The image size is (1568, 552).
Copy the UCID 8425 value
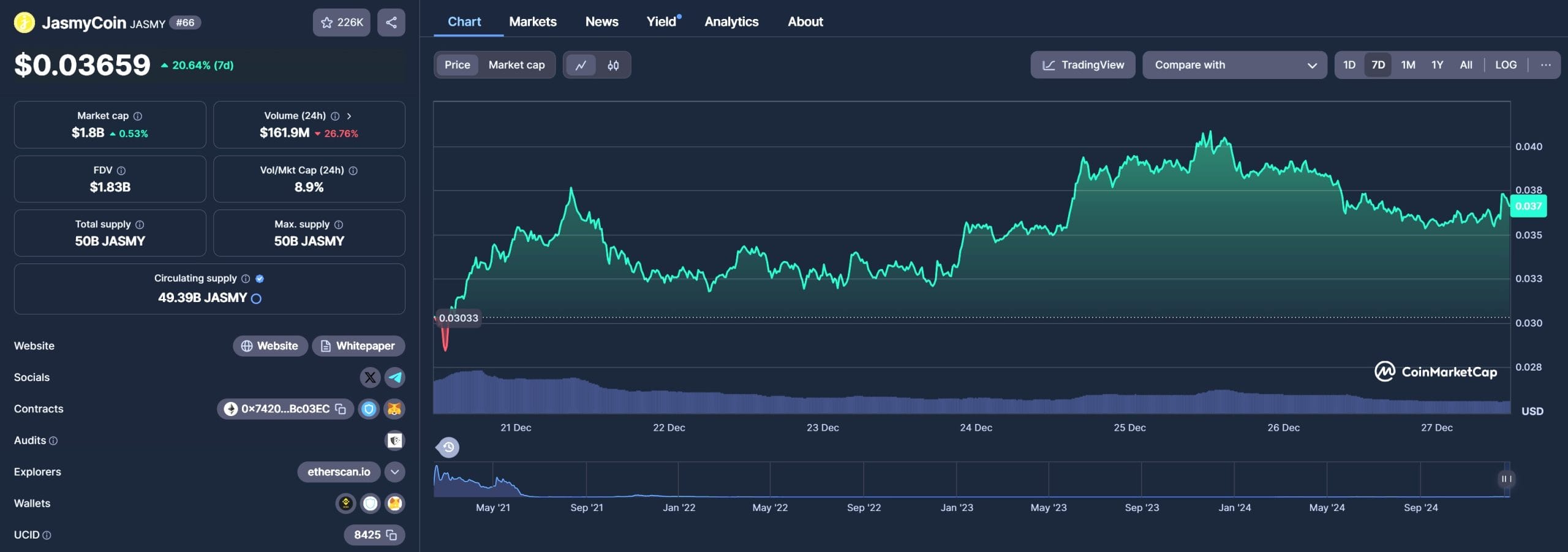point(391,535)
